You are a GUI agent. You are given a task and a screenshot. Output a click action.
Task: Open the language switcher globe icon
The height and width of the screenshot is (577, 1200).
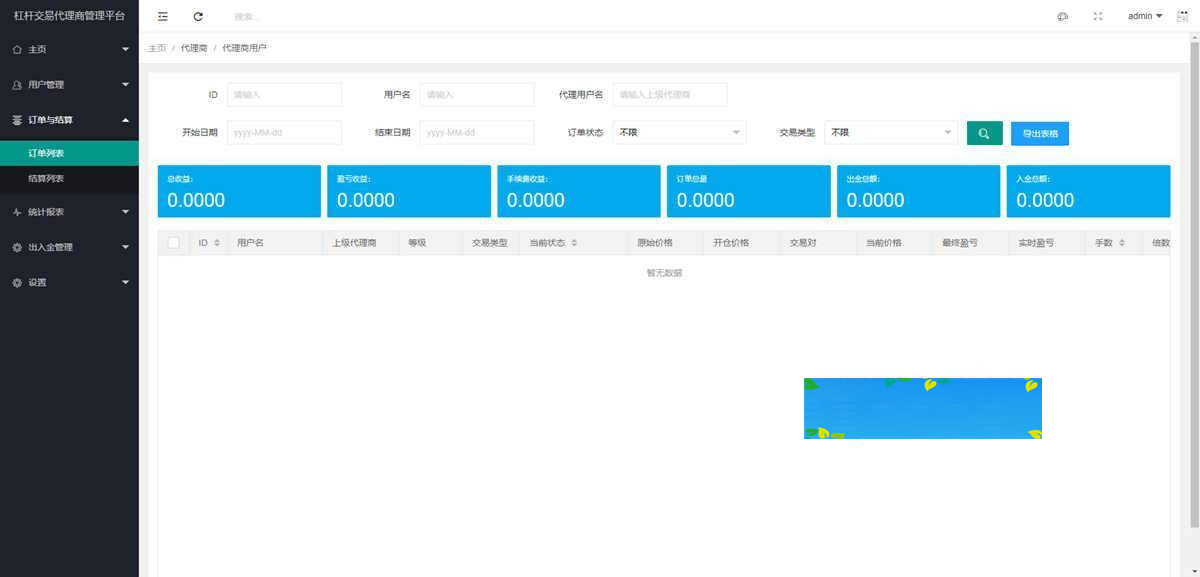click(1062, 16)
